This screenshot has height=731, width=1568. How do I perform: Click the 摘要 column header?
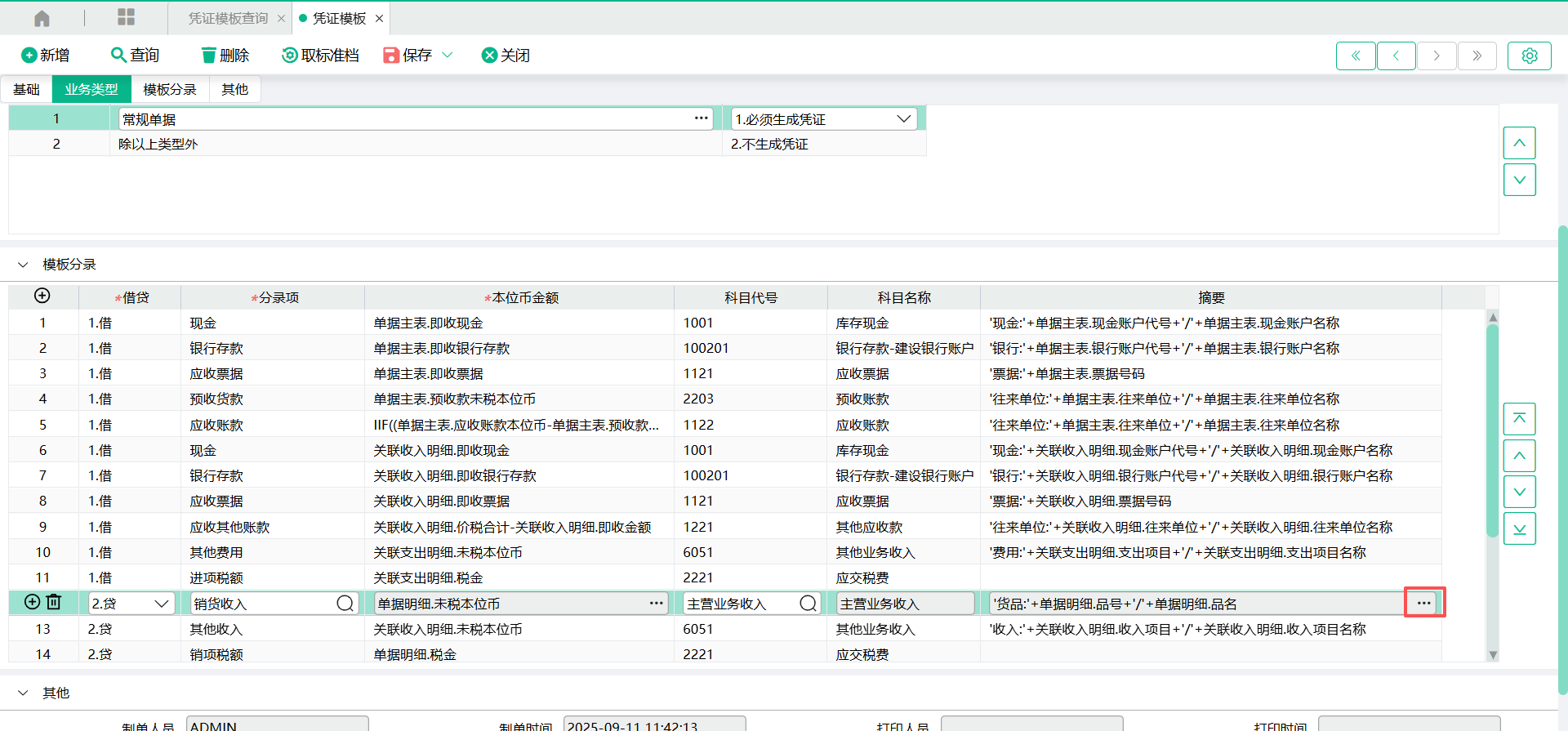[1211, 298]
